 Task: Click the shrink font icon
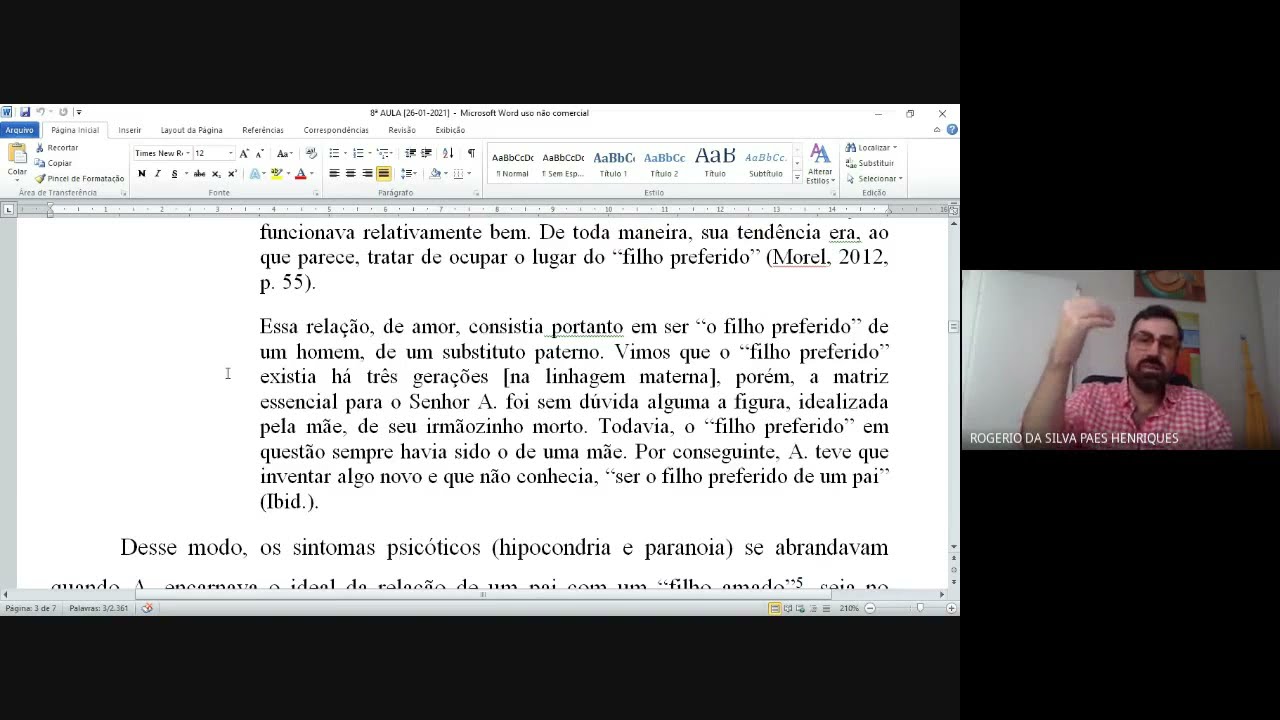pyautogui.click(x=260, y=153)
